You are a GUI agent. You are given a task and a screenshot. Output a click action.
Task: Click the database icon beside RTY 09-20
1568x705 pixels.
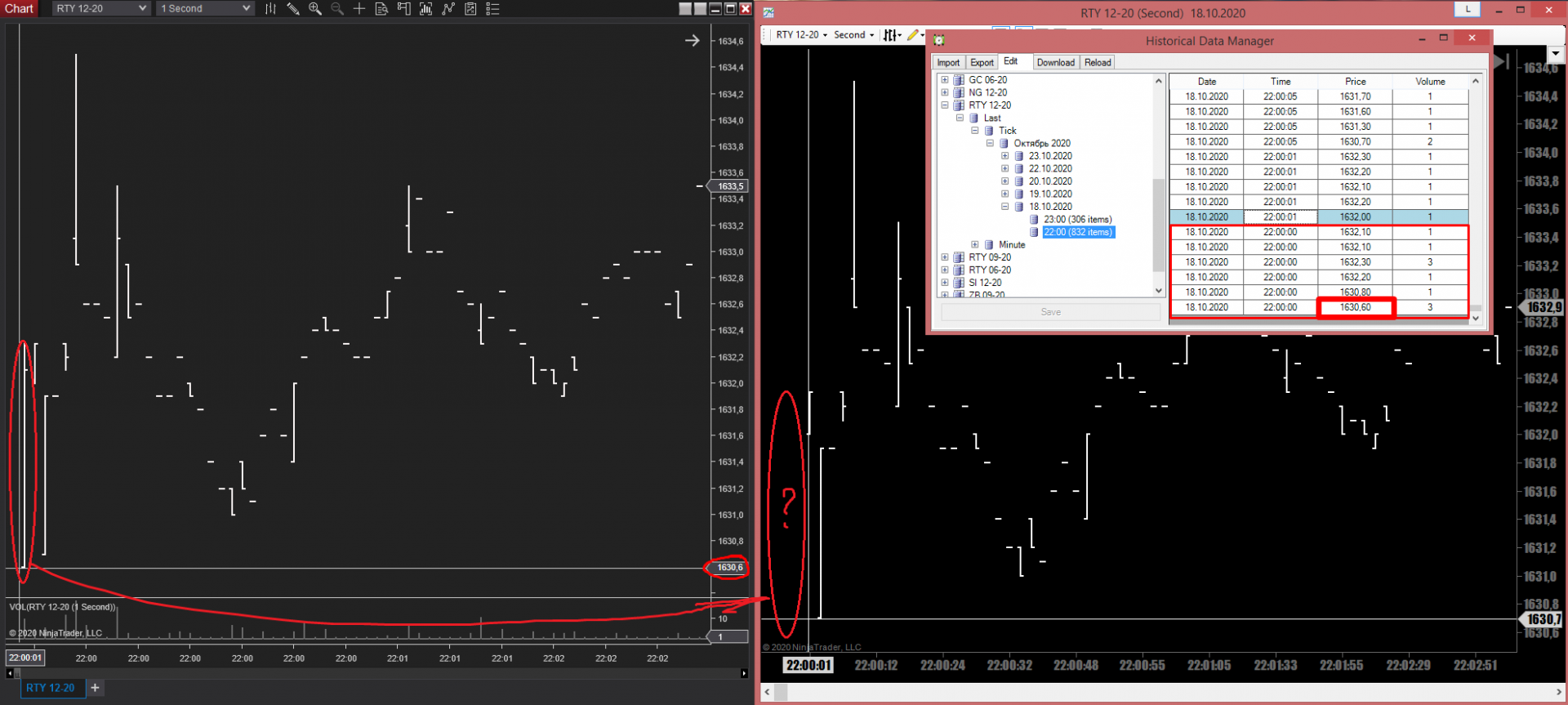(959, 257)
